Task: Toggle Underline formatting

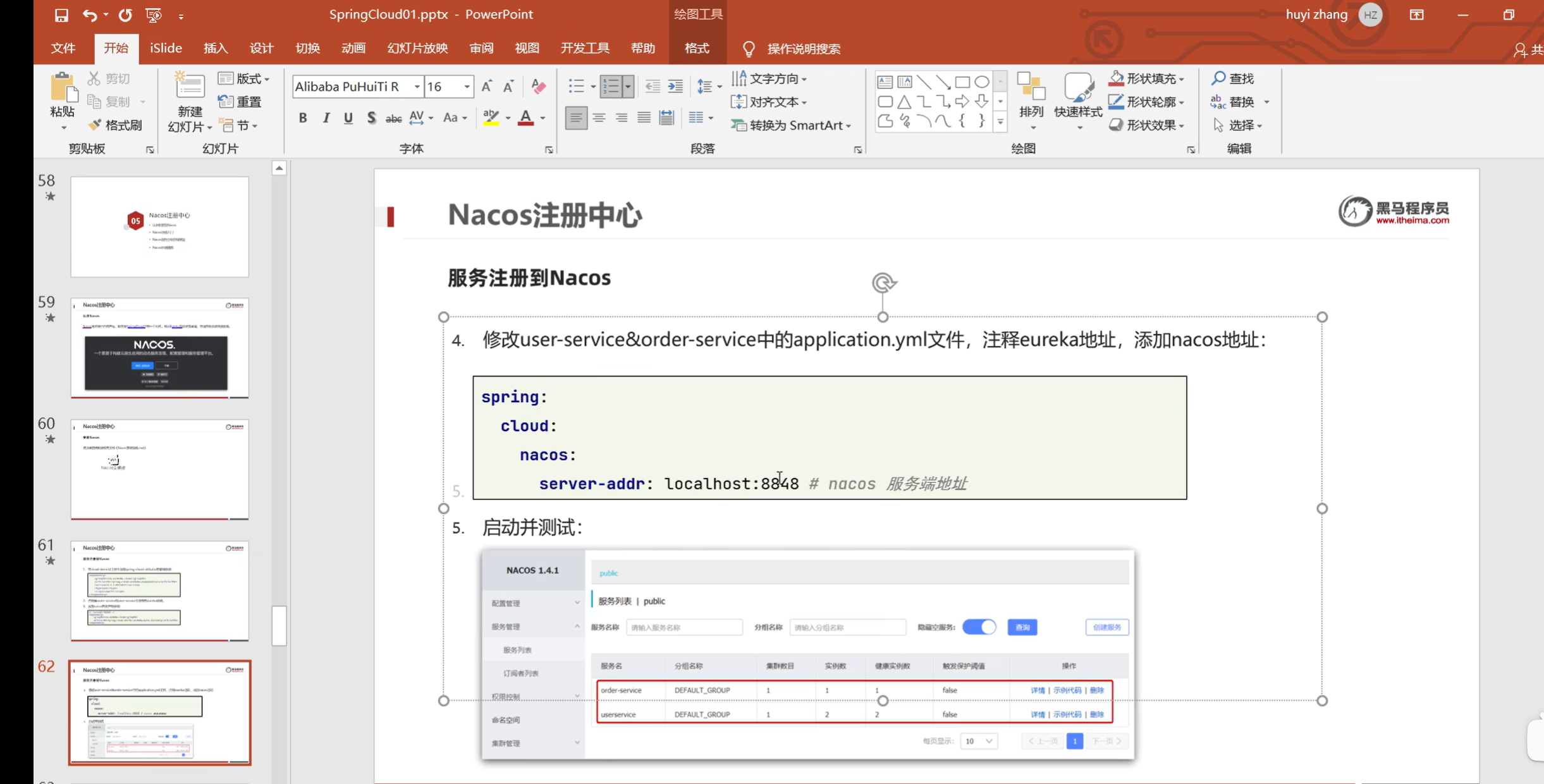Action: [348, 118]
